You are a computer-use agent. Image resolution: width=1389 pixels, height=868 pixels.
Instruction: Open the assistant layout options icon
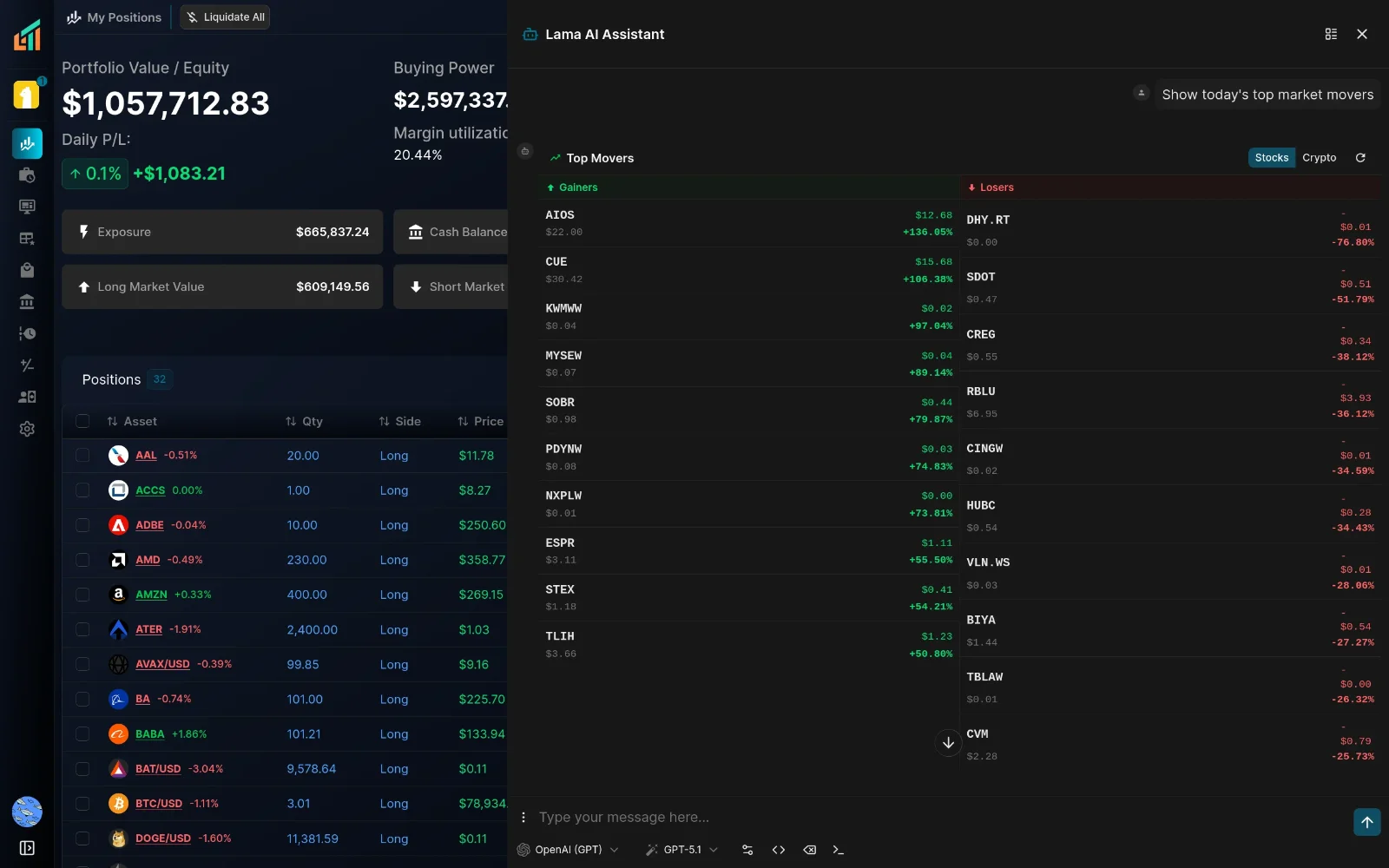click(x=1331, y=34)
